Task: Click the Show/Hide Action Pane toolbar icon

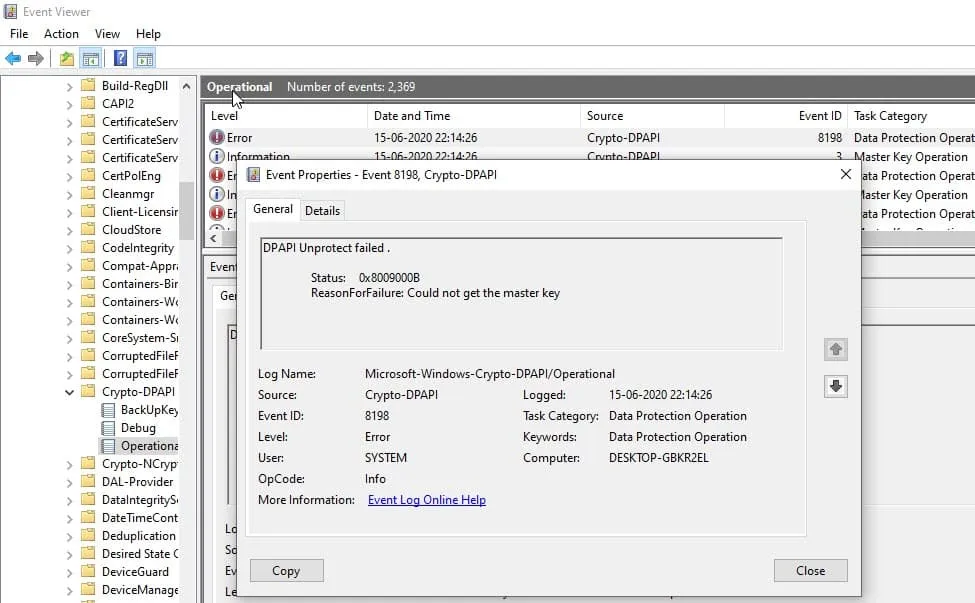Action: (145, 59)
